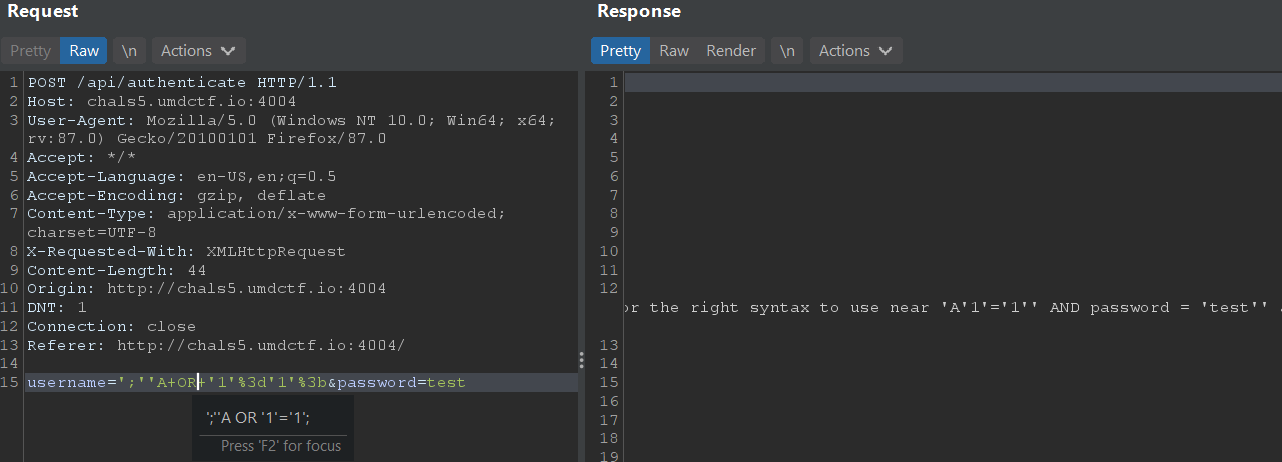The width and height of the screenshot is (1282, 462).
Task: Click the 'X-Requested-With: XMLHttpRequest' header
Action: click(186, 251)
